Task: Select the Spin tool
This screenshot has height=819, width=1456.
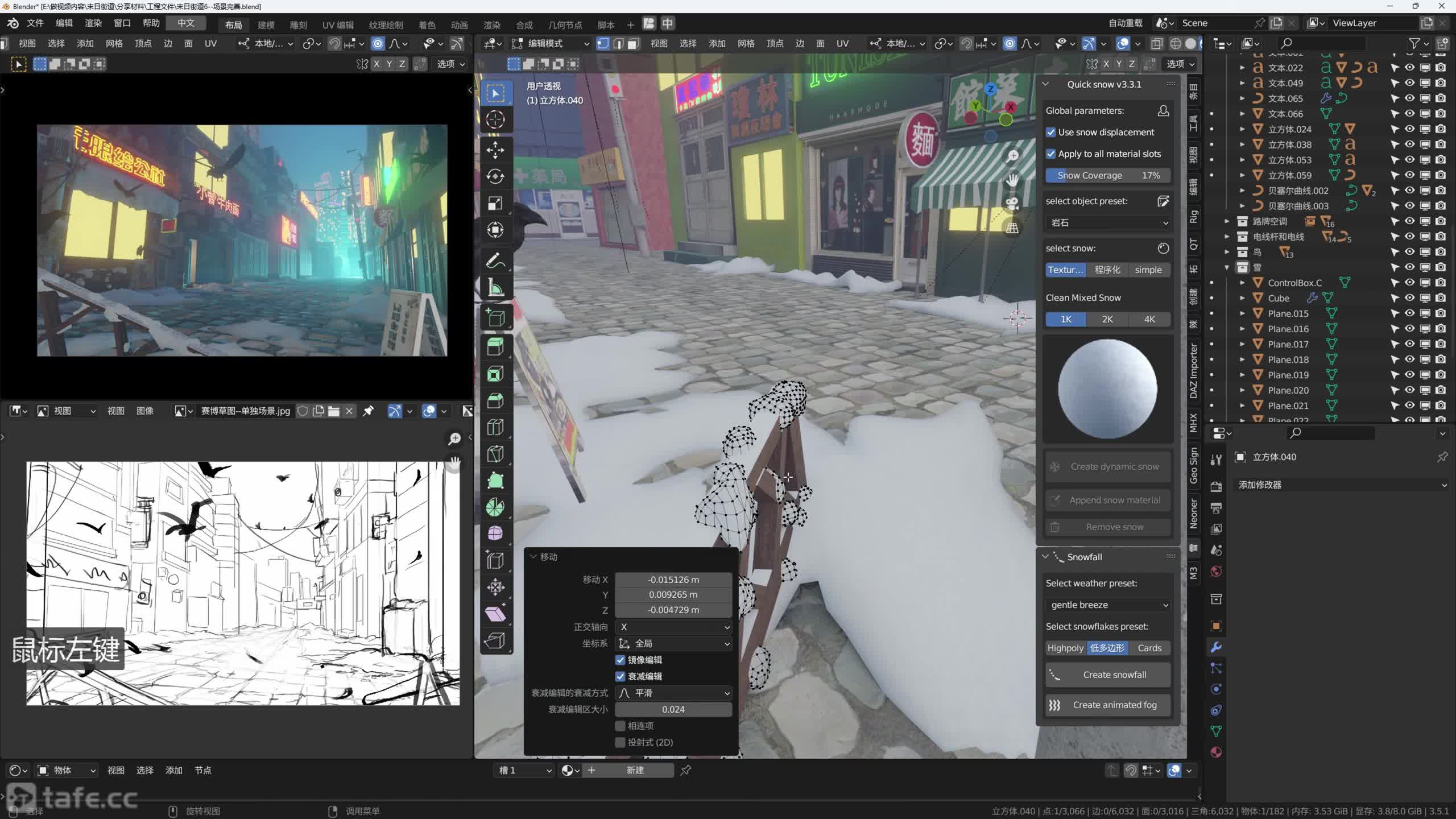Action: 495,507
